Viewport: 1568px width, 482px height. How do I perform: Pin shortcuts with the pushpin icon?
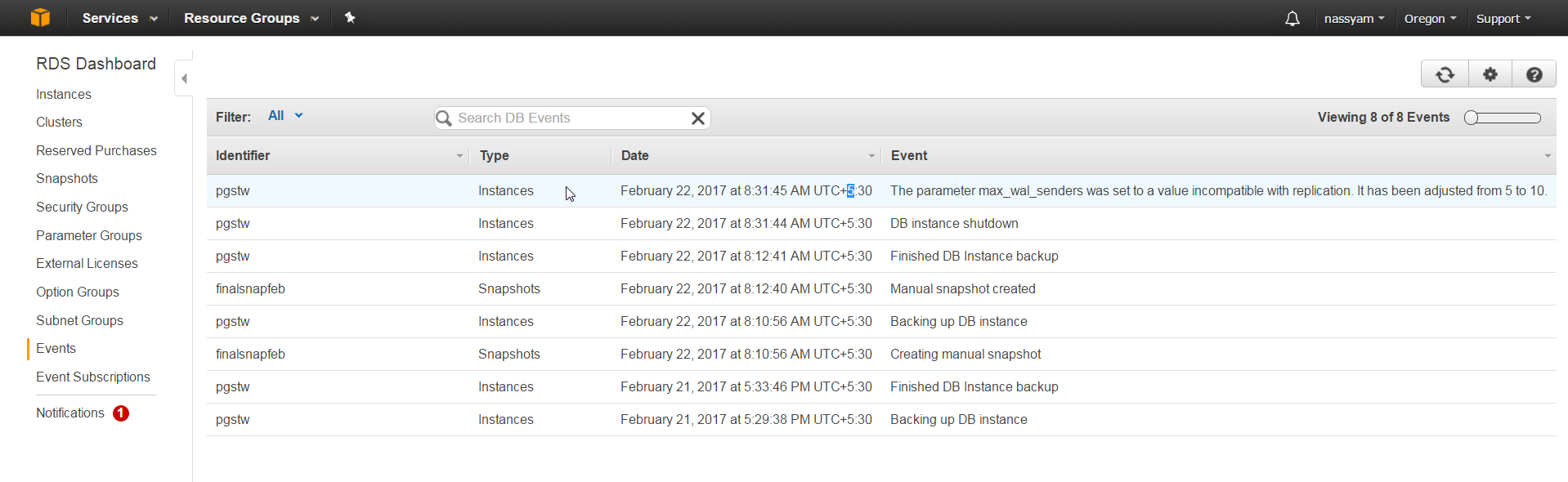tap(350, 17)
